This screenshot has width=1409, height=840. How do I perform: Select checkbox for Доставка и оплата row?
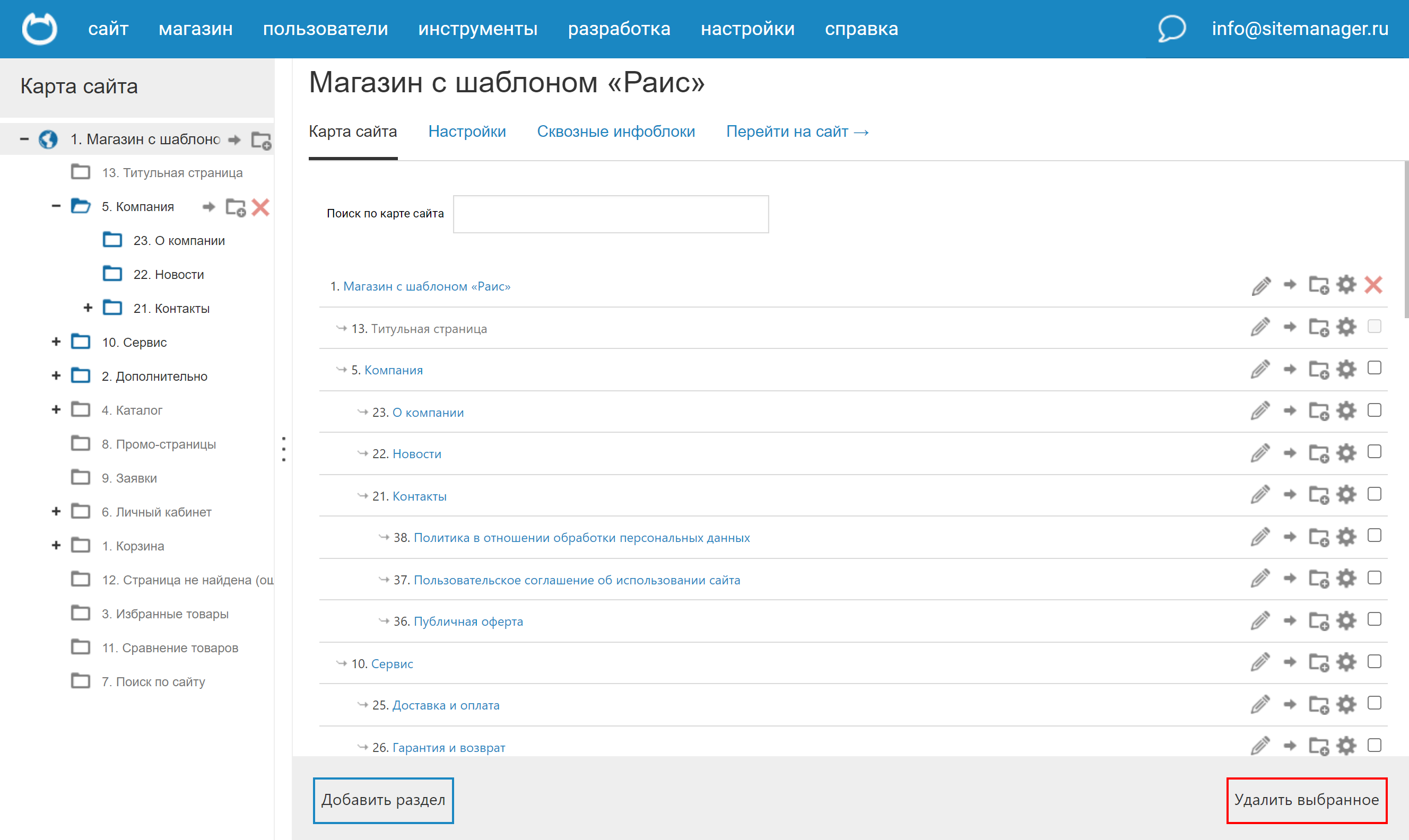tap(1374, 704)
